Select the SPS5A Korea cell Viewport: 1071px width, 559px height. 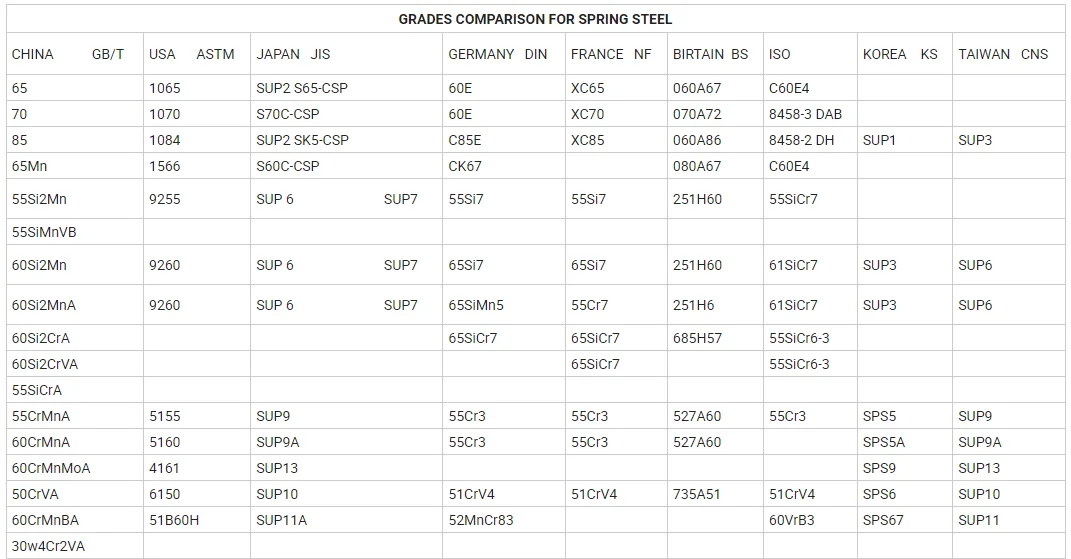point(904,442)
